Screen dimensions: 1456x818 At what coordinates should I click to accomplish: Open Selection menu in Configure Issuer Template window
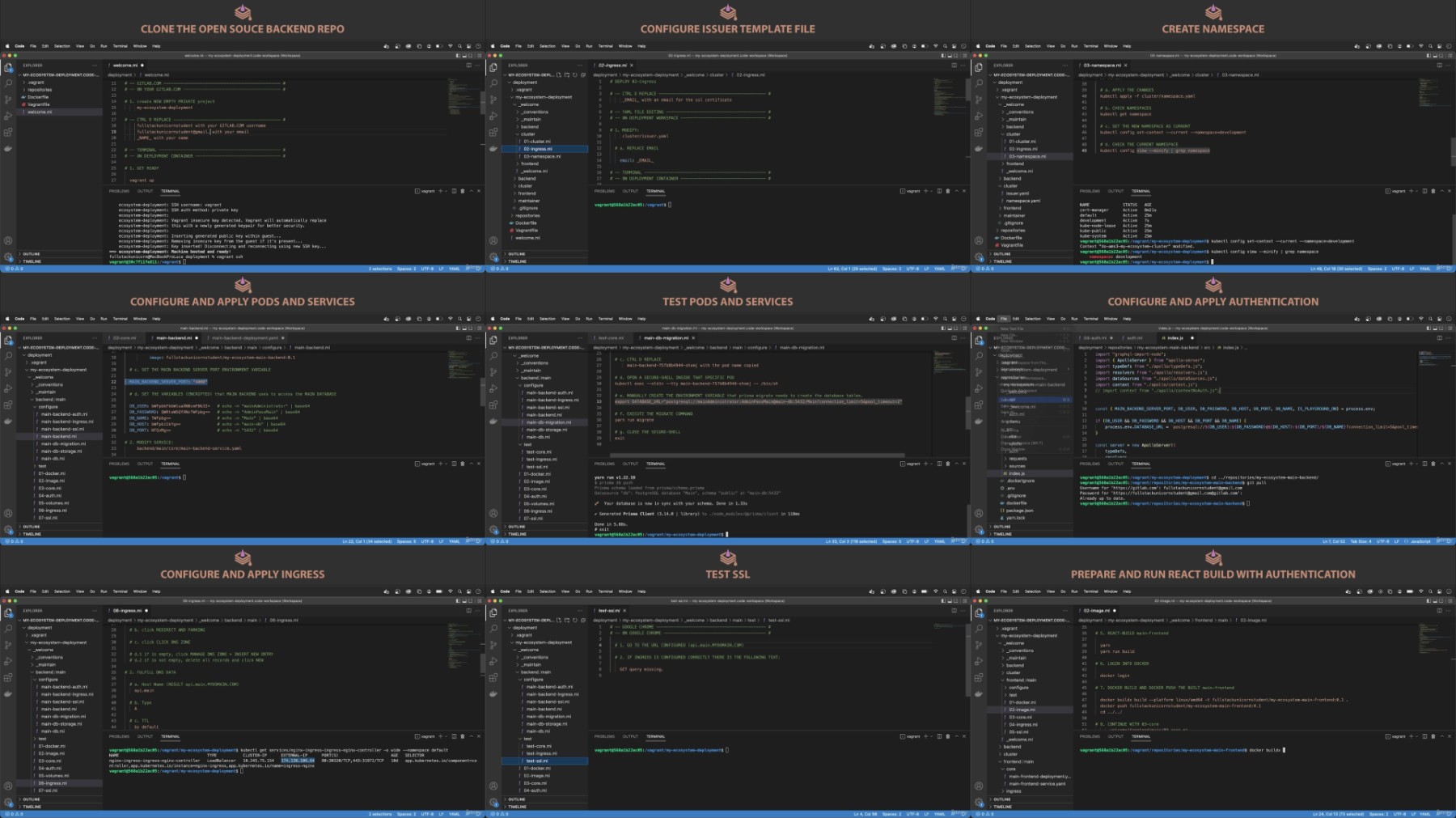548,46
